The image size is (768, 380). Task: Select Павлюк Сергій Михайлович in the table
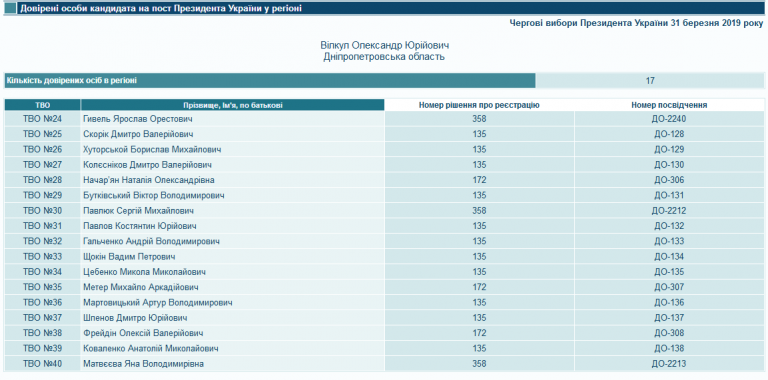(139, 211)
